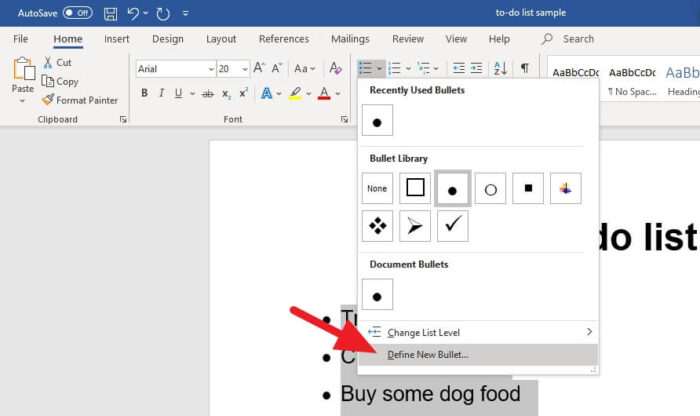Screen dimensions: 700x416
Task: Open the Underline style dropdown arrow
Action: [192, 93]
